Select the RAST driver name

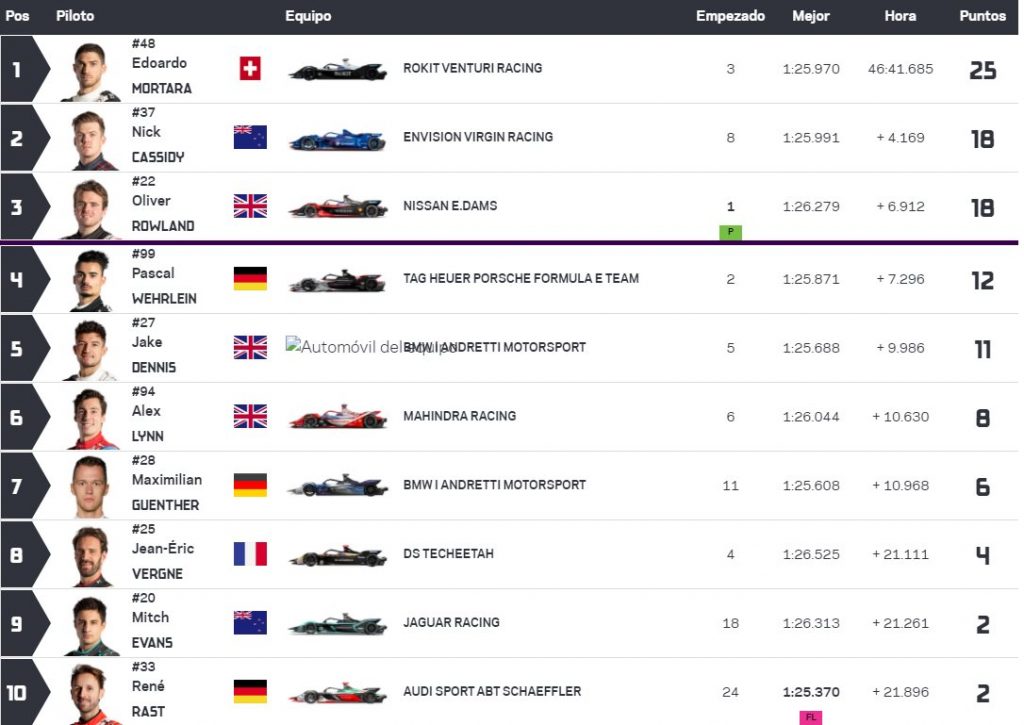pyautogui.click(x=148, y=711)
